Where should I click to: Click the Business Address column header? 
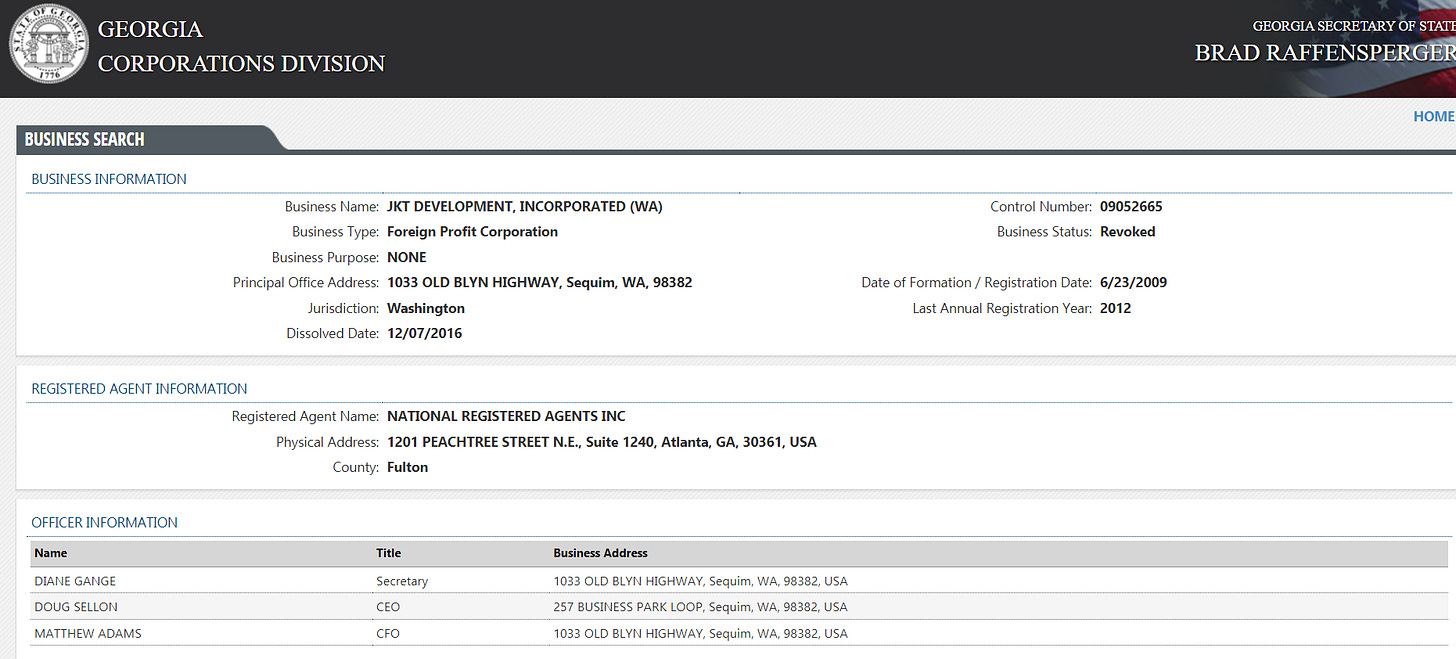coord(600,553)
